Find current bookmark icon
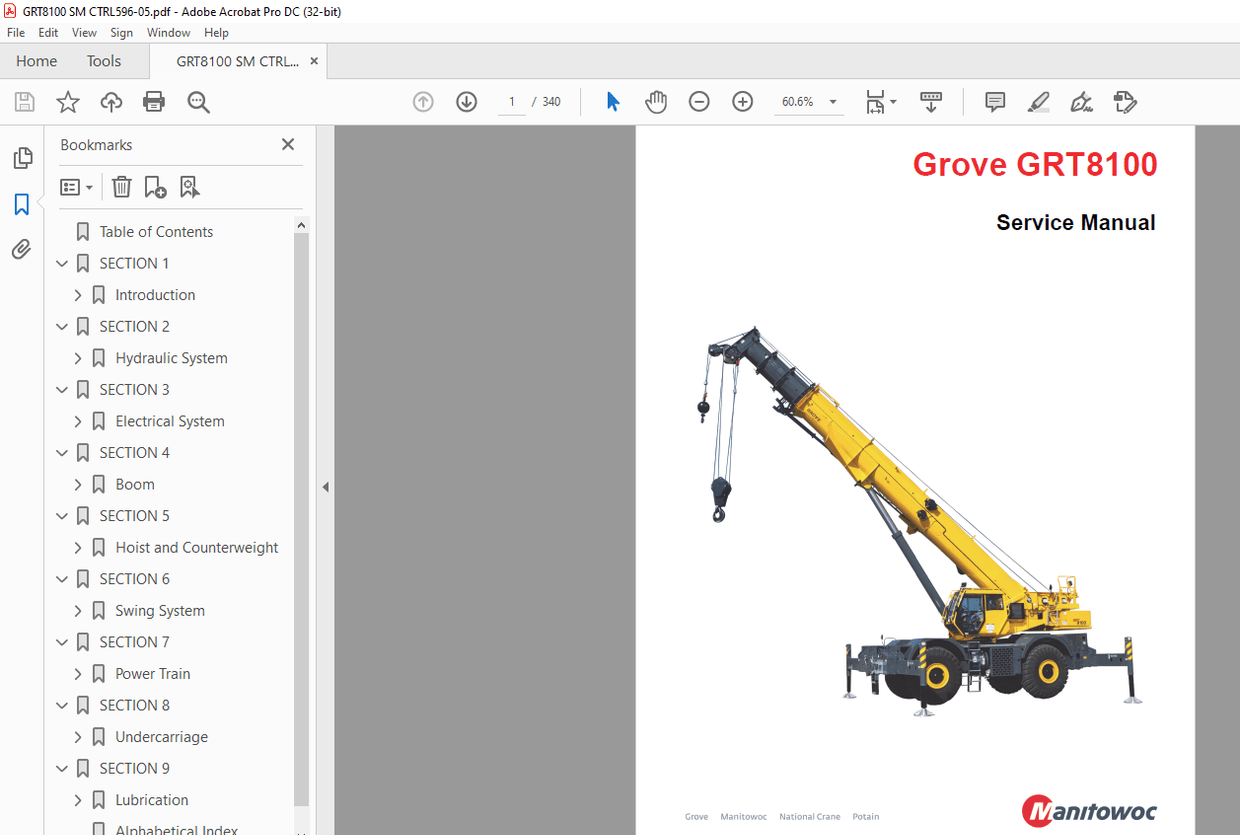1240x835 pixels. 189,187
